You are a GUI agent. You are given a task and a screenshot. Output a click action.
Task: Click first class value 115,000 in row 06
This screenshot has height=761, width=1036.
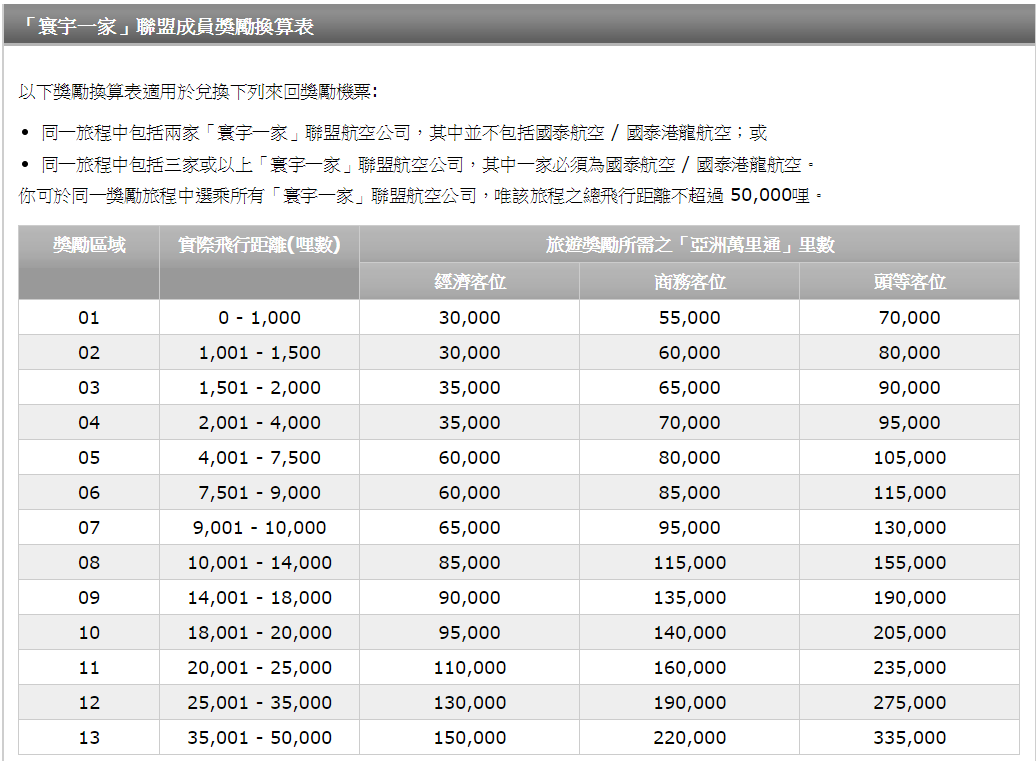[910, 493]
